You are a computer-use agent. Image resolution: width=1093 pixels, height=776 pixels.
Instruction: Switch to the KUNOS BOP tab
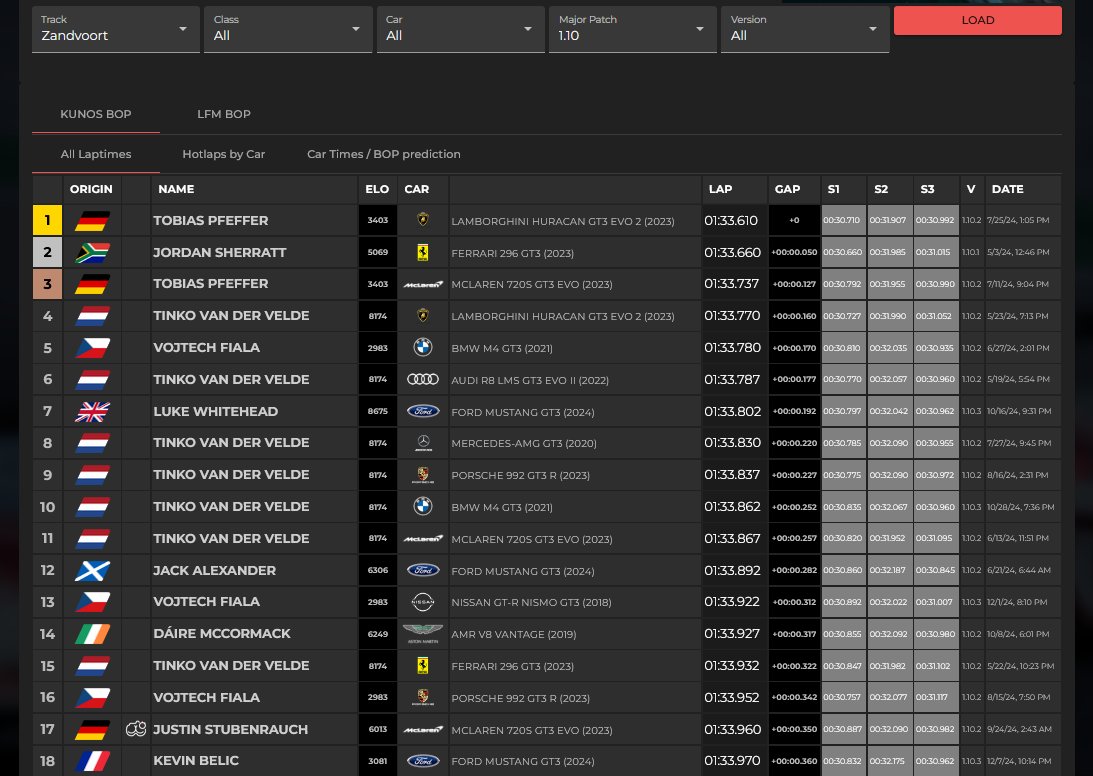click(x=95, y=114)
